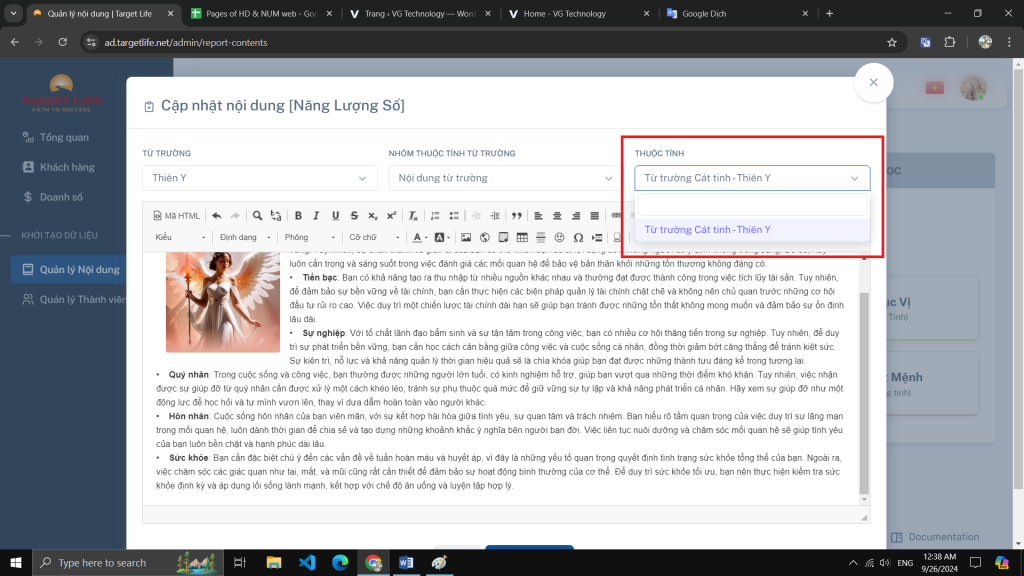
Task: Click the angel image in editor
Action: [223, 302]
